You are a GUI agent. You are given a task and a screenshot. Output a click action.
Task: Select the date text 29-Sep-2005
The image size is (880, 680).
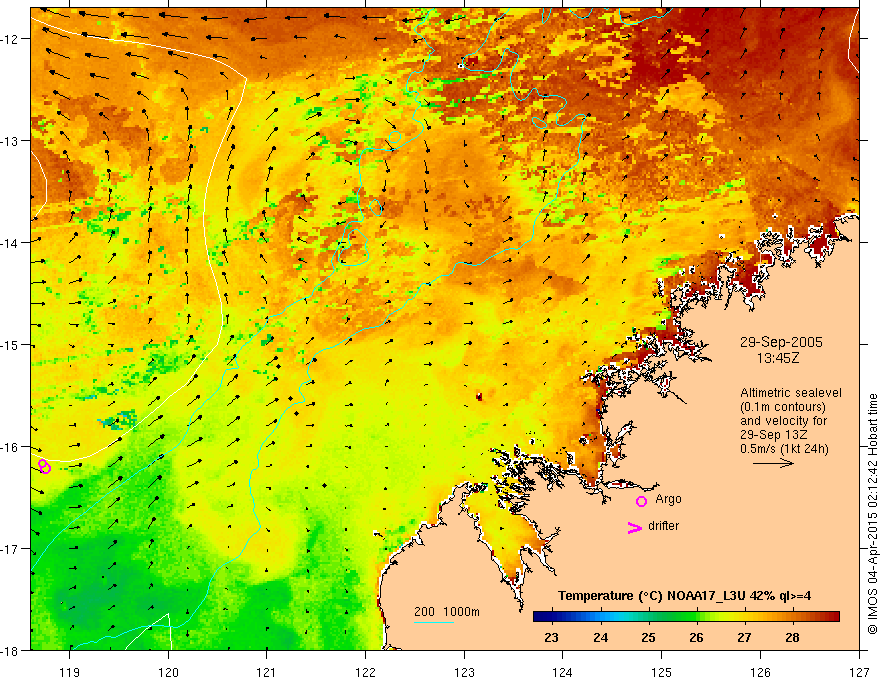781,342
